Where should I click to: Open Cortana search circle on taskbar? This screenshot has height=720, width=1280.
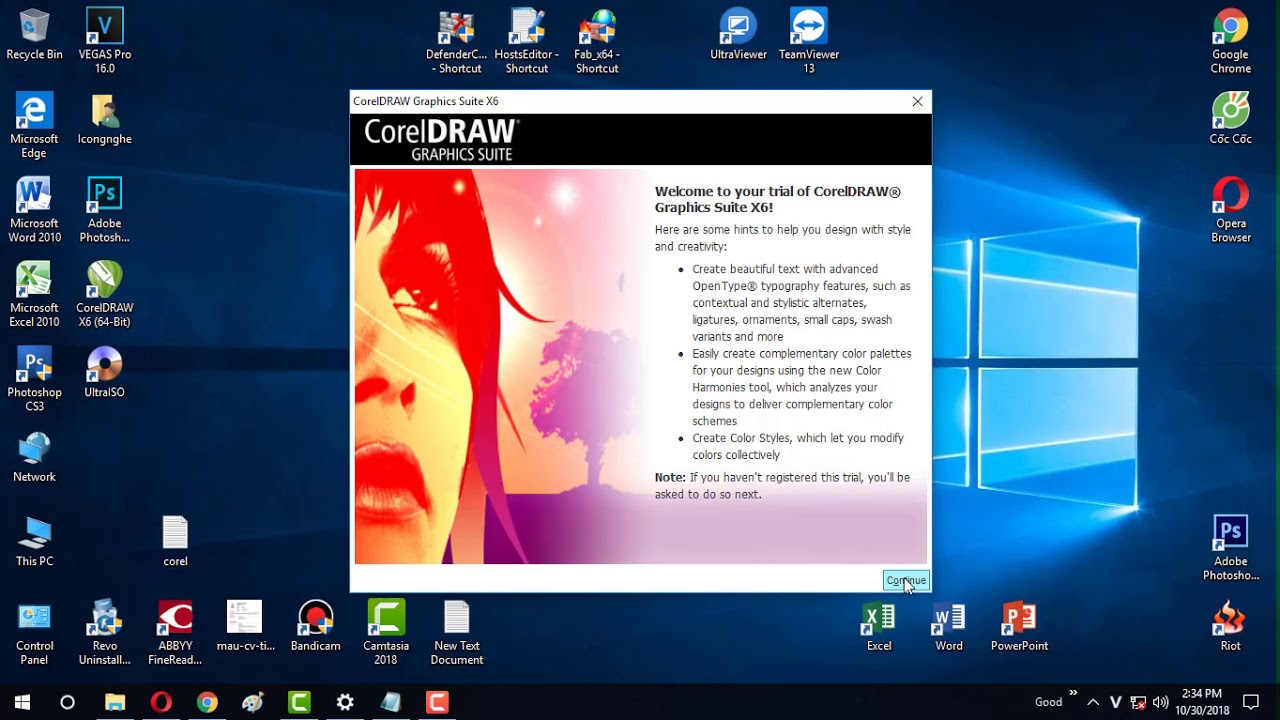(x=67, y=702)
